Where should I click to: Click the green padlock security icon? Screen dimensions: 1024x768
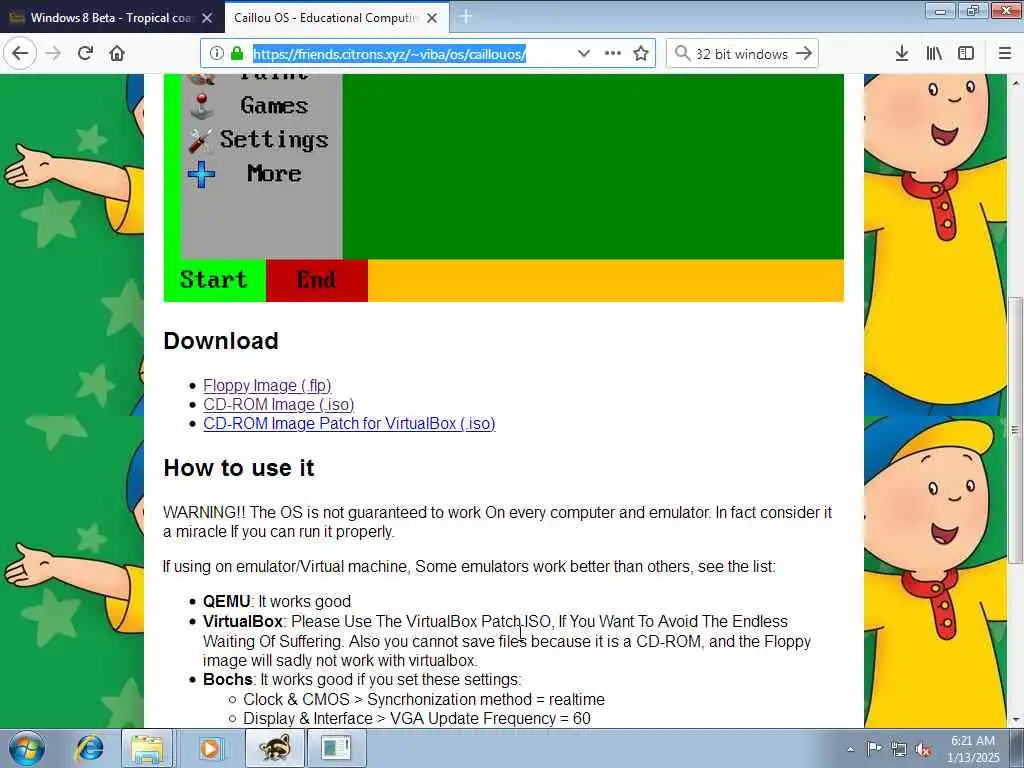[237, 53]
